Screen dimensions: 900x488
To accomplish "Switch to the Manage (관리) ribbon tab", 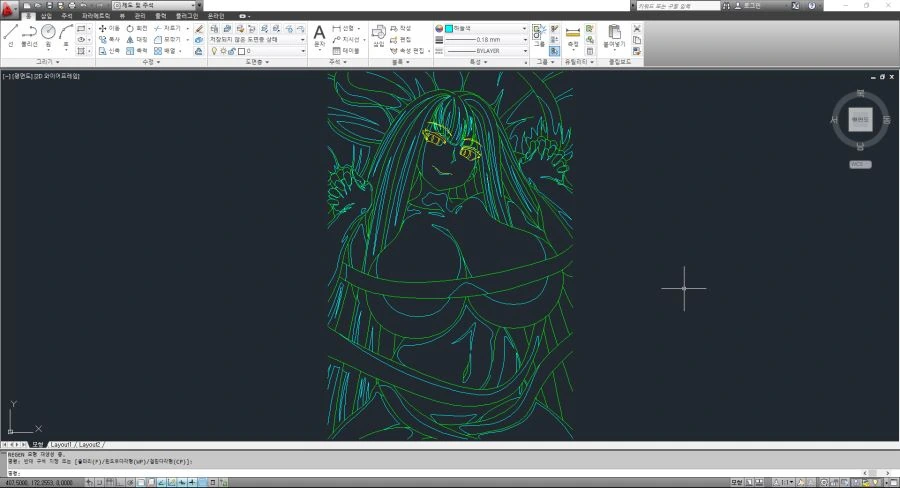I will tap(139, 16).
